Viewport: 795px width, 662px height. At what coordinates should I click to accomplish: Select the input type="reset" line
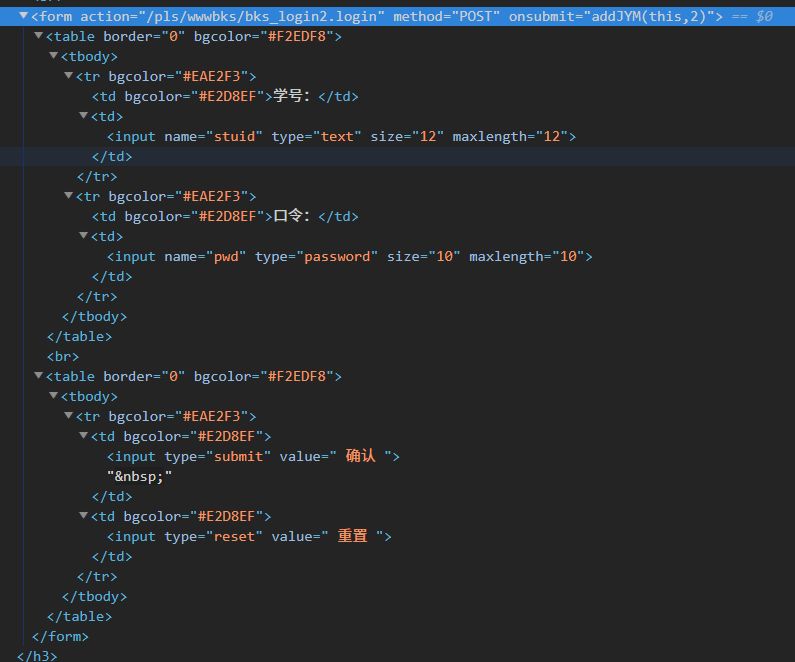[x=249, y=536]
